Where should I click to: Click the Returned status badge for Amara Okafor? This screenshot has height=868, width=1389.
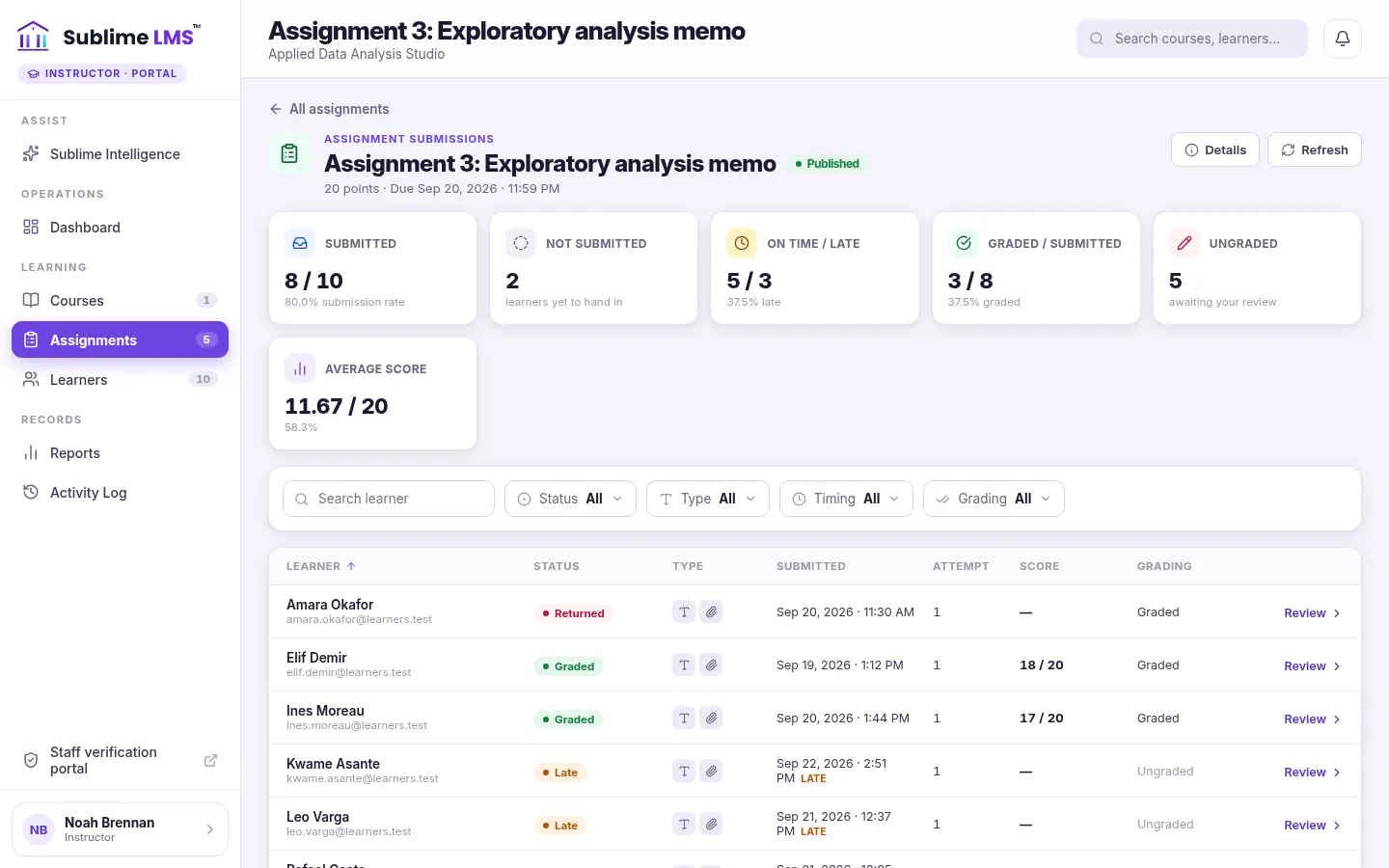point(573,613)
